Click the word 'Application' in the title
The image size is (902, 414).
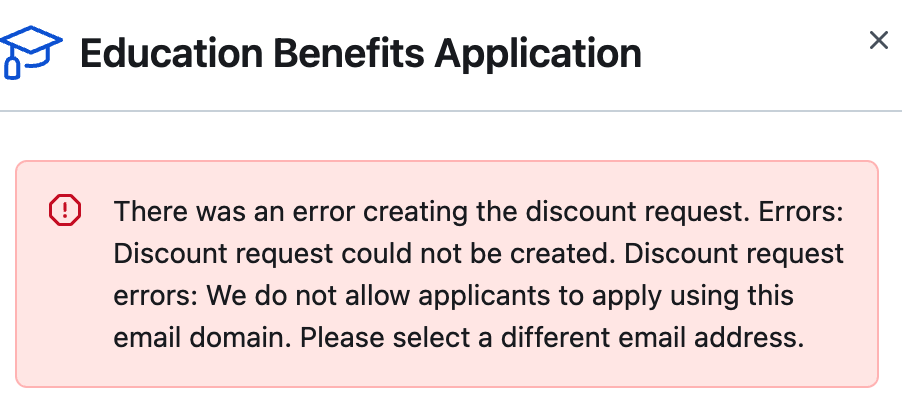[x=538, y=53]
